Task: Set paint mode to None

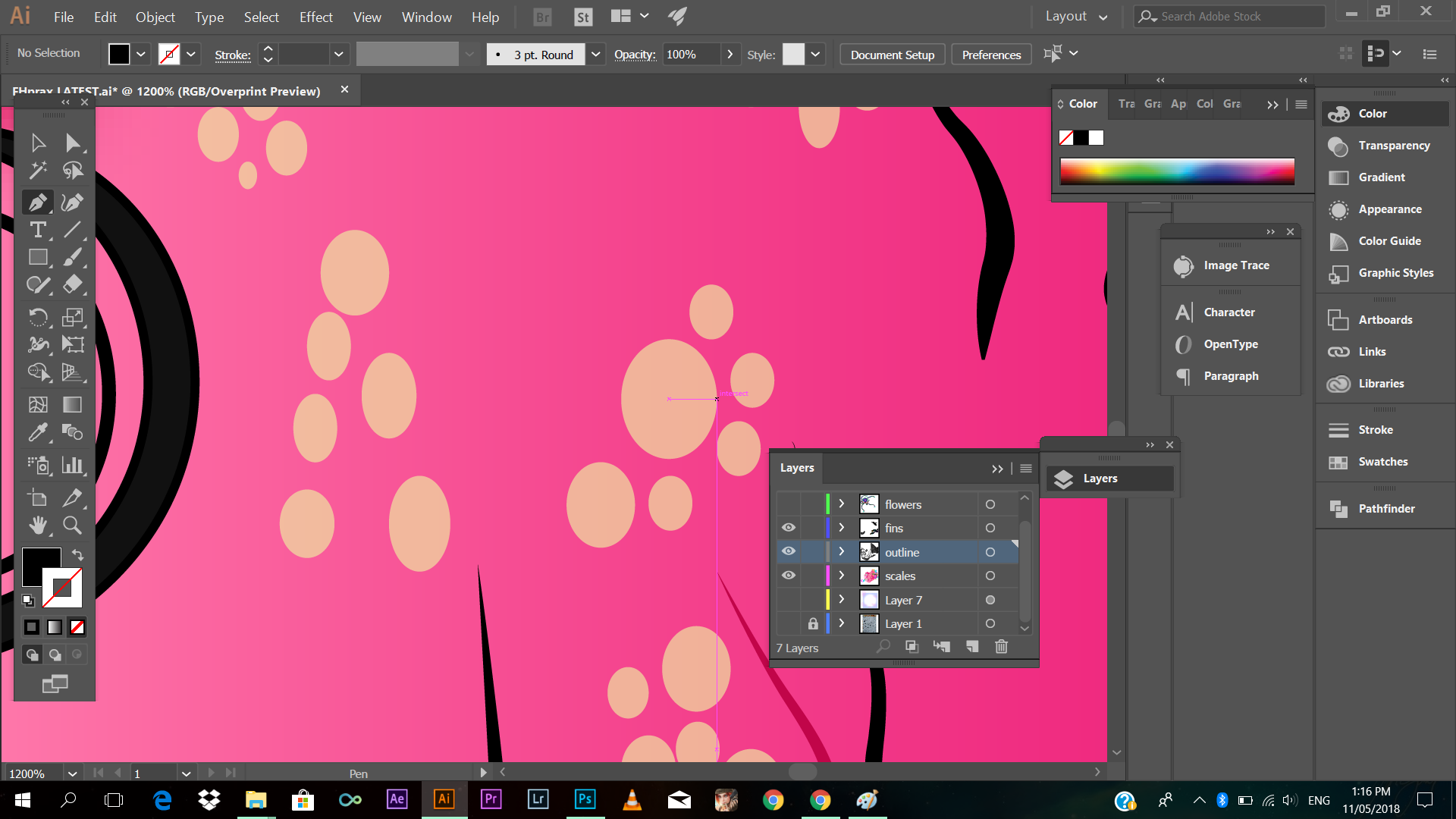Action: pos(77,627)
